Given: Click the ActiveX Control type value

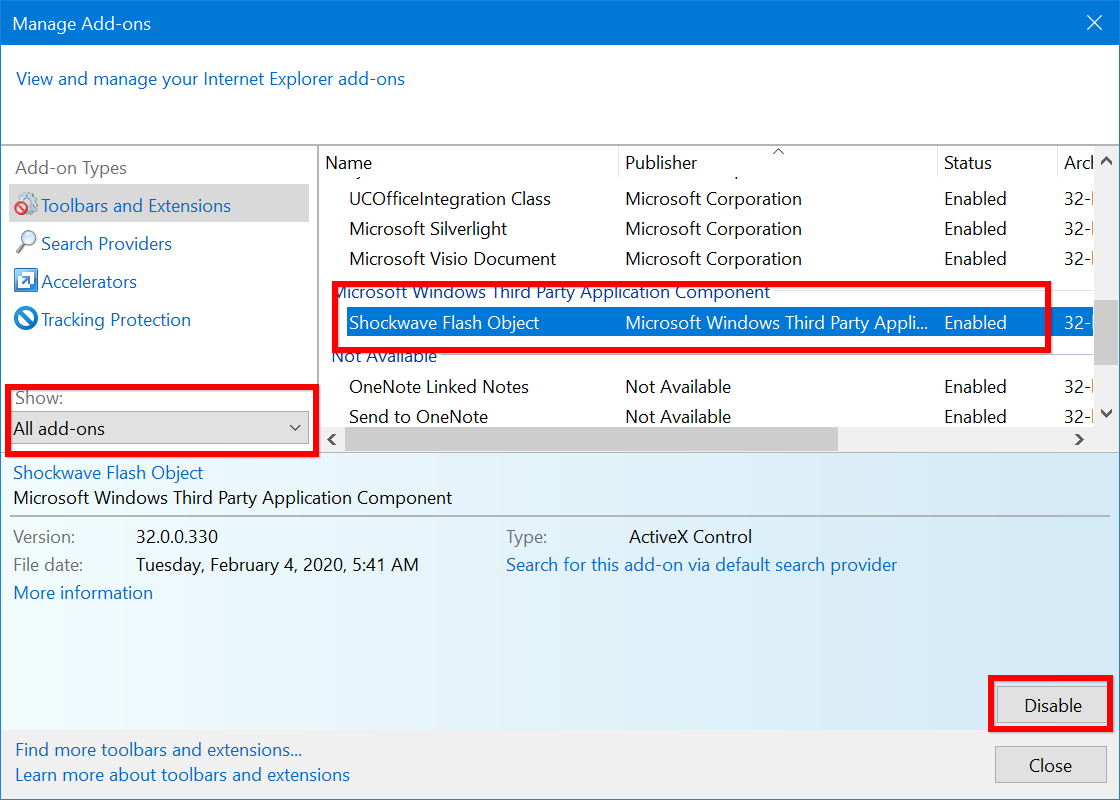Looking at the screenshot, I should (x=690, y=536).
